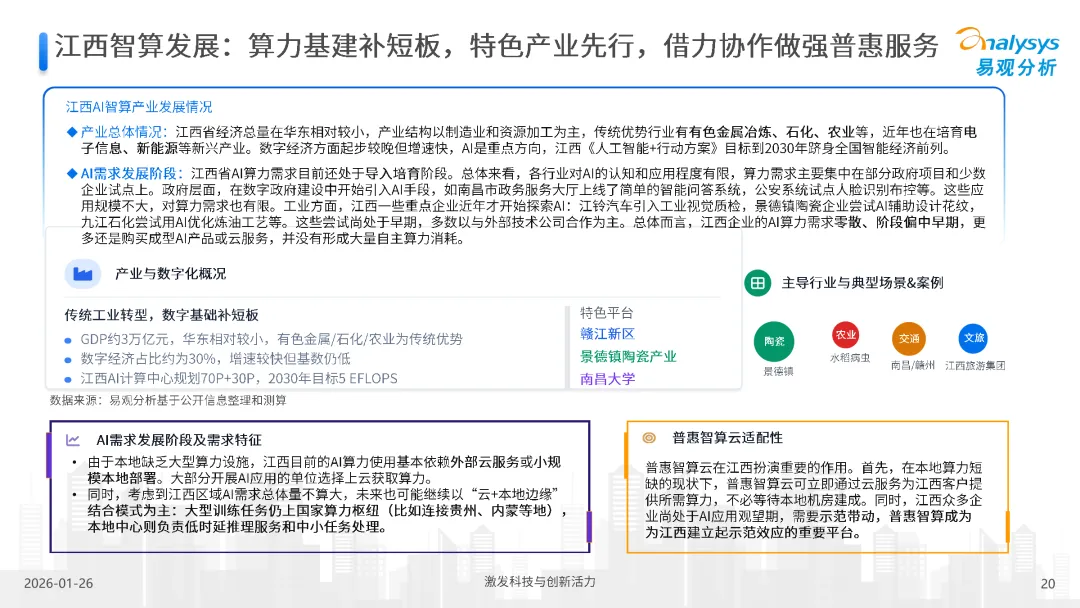1080x608 pixels.
Task: Click the 产业总体情况 label
Action: point(123,132)
